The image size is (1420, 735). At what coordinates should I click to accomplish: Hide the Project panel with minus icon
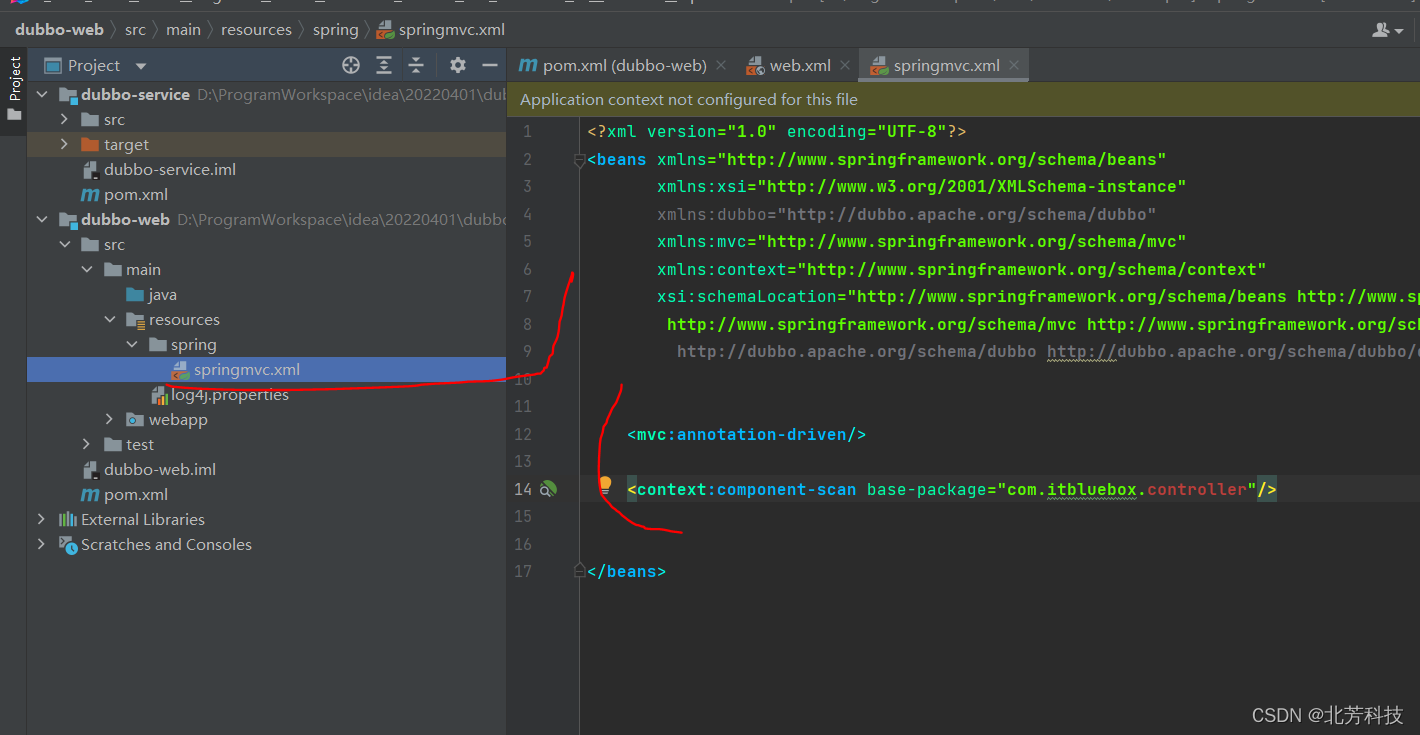(x=490, y=65)
